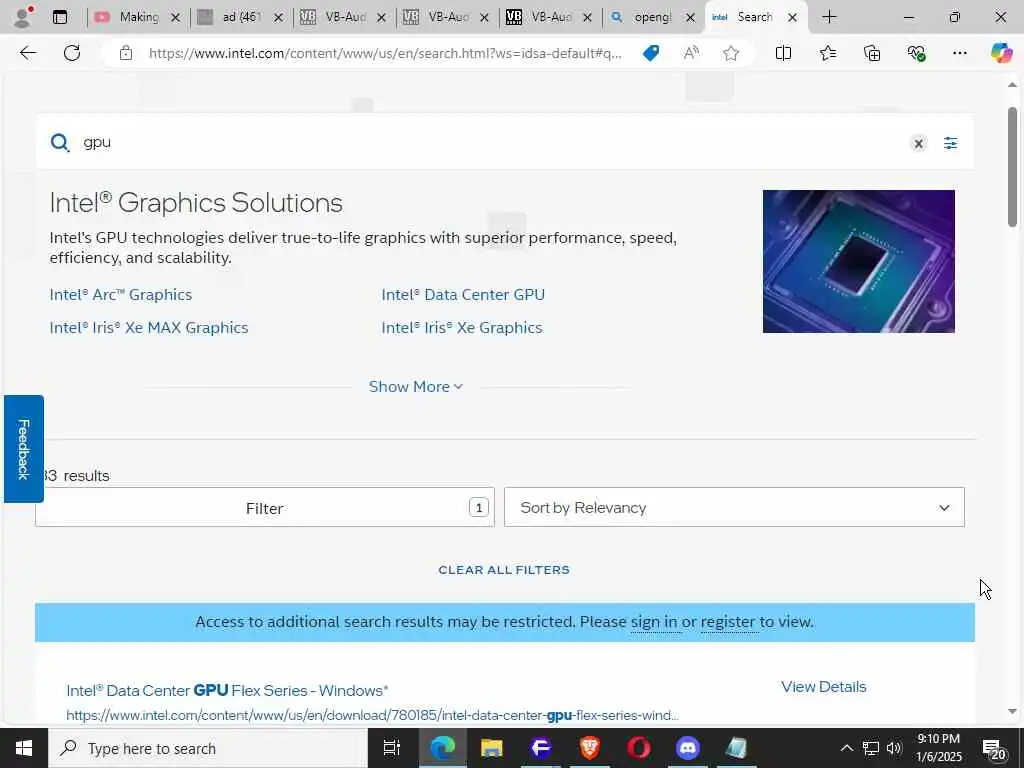
Task: Open search filter settings sliders icon
Action: [950, 143]
